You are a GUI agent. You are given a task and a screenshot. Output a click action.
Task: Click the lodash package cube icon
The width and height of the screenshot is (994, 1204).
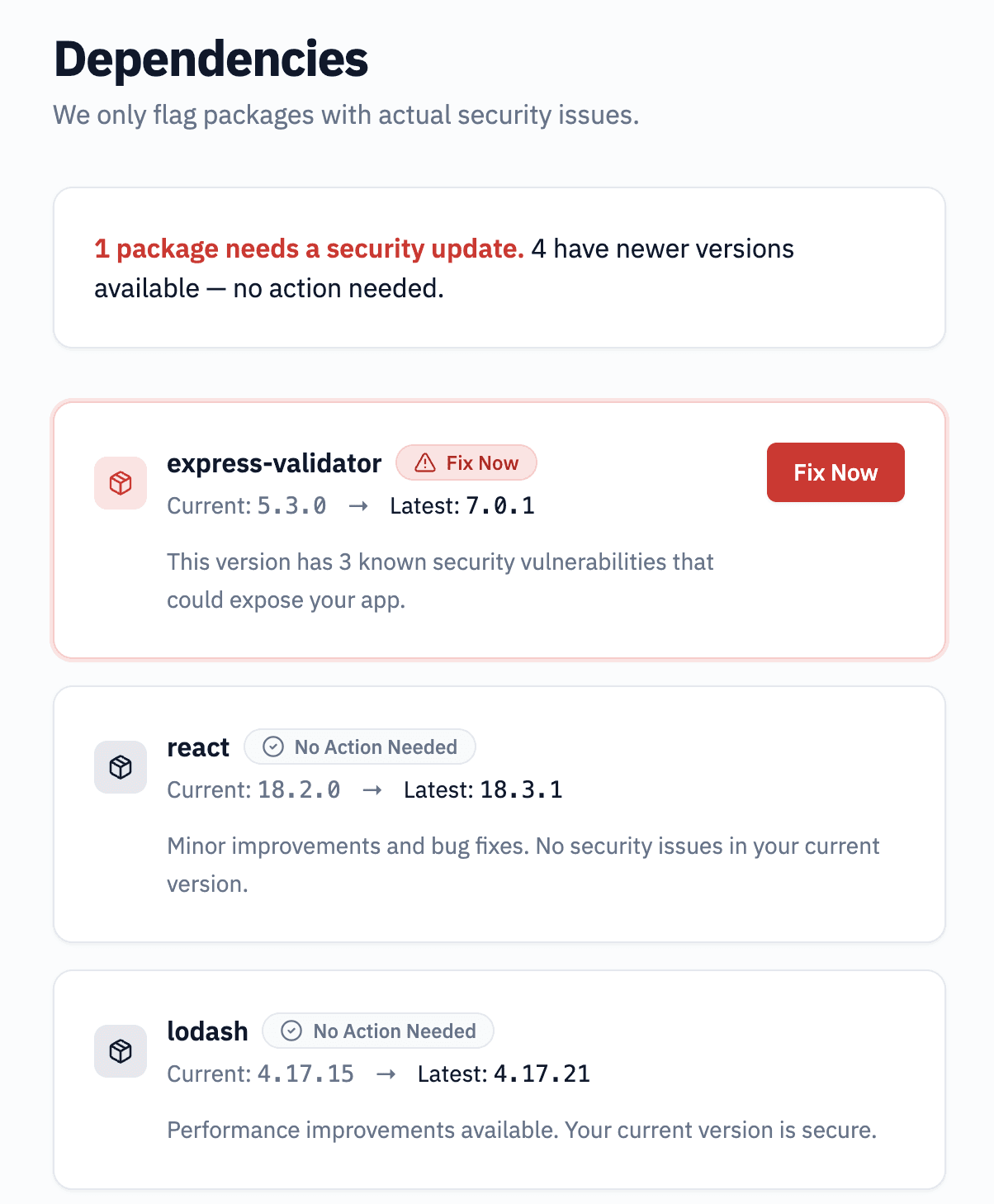coord(121,1051)
